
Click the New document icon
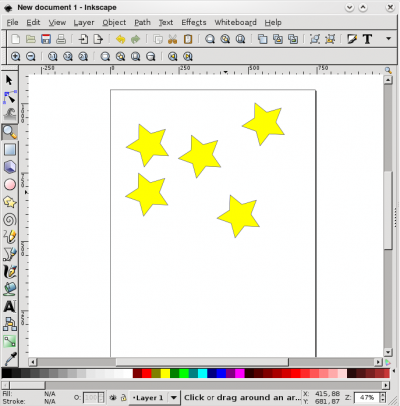coord(16,39)
